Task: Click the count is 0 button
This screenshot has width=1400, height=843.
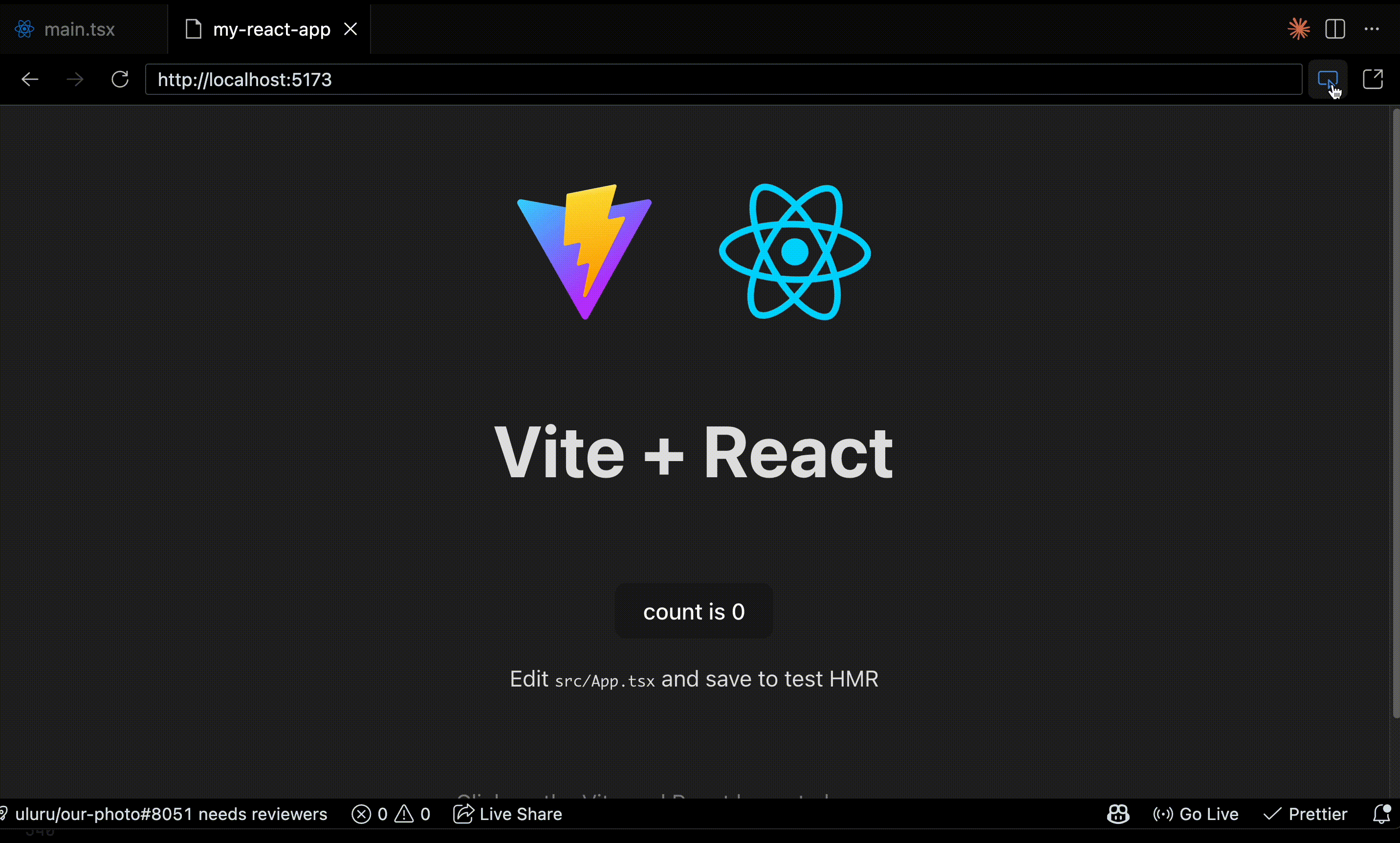Action: (694, 611)
